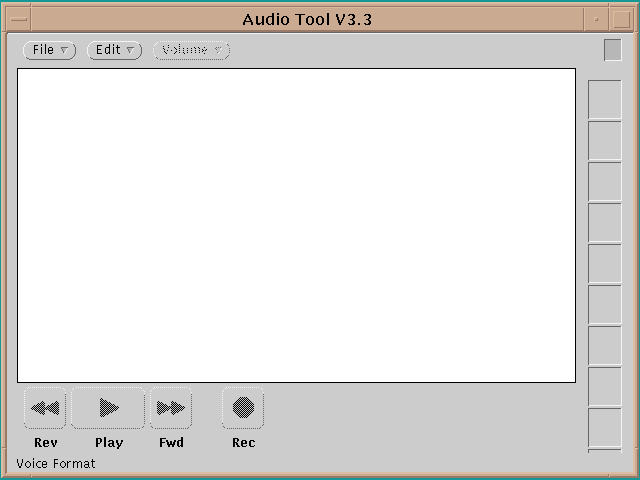
Task: Click the Edit menu's dropdown arrow
Action: (x=130, y=50)
